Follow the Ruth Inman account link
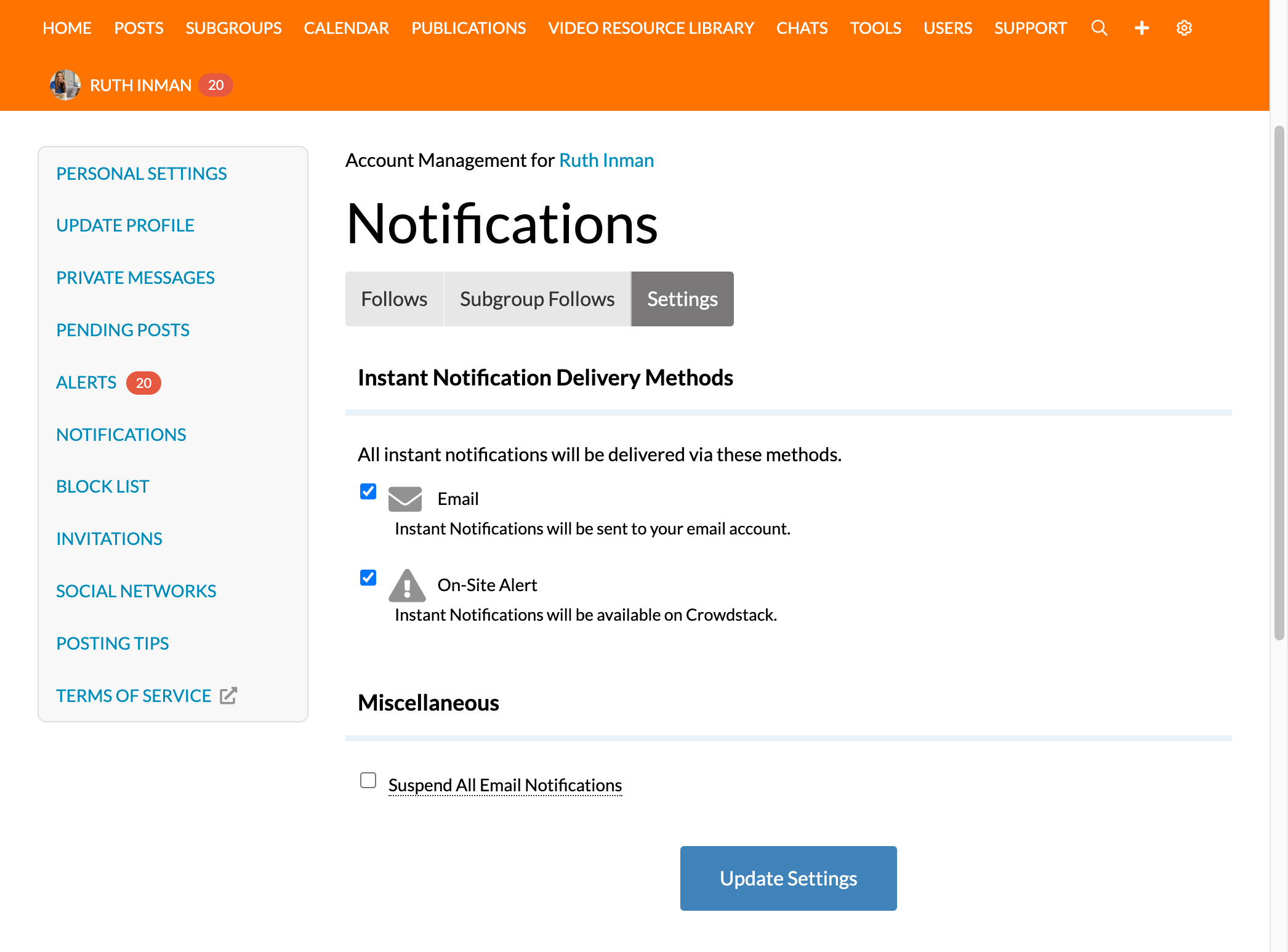Viewport: 1288px width, 952px height. coord(606,160)
